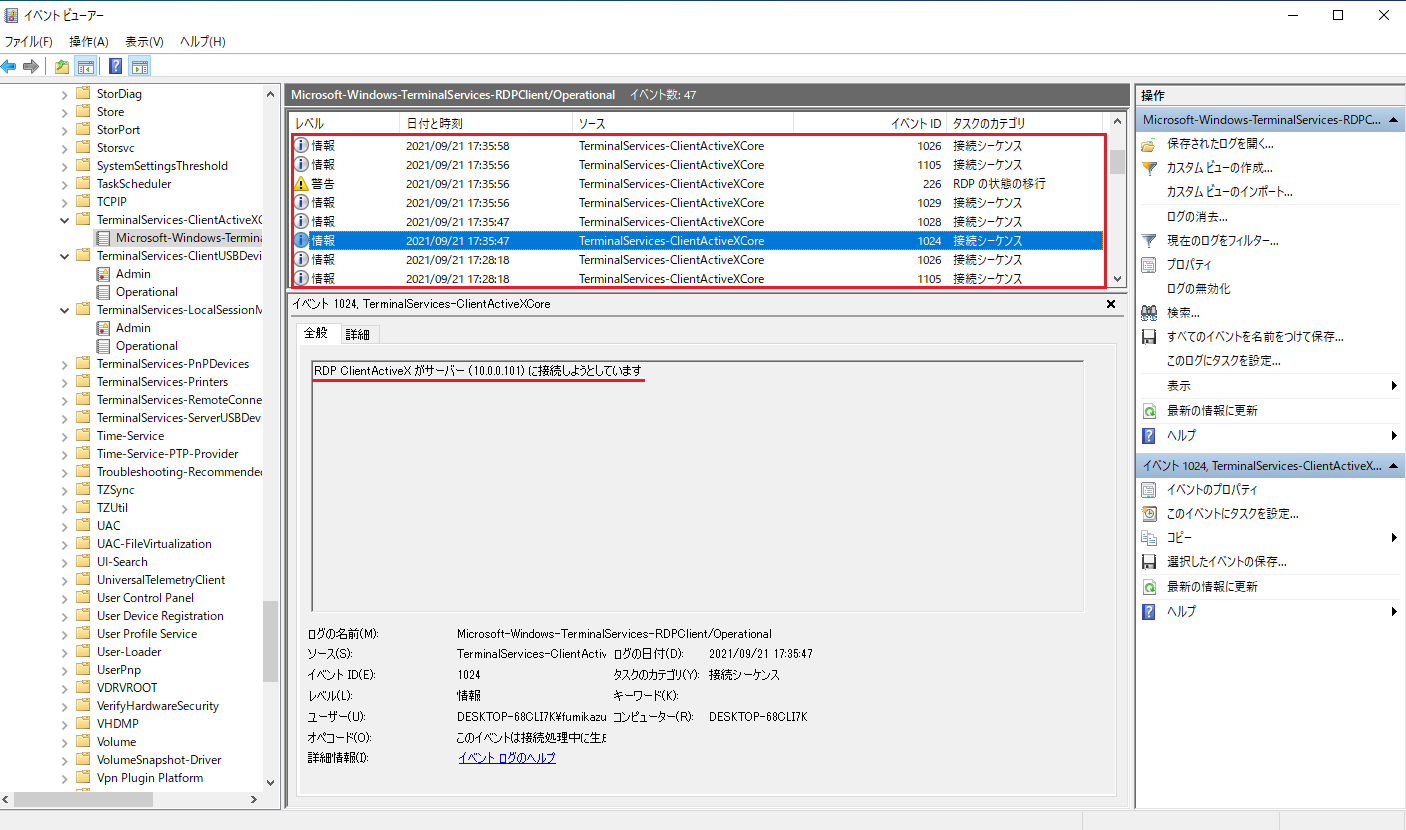This screenshot has width=1406, height=830.
Task: Select Operational log under TerminalServices-ClientUSBDevices
Action: (x=146, y=292)
